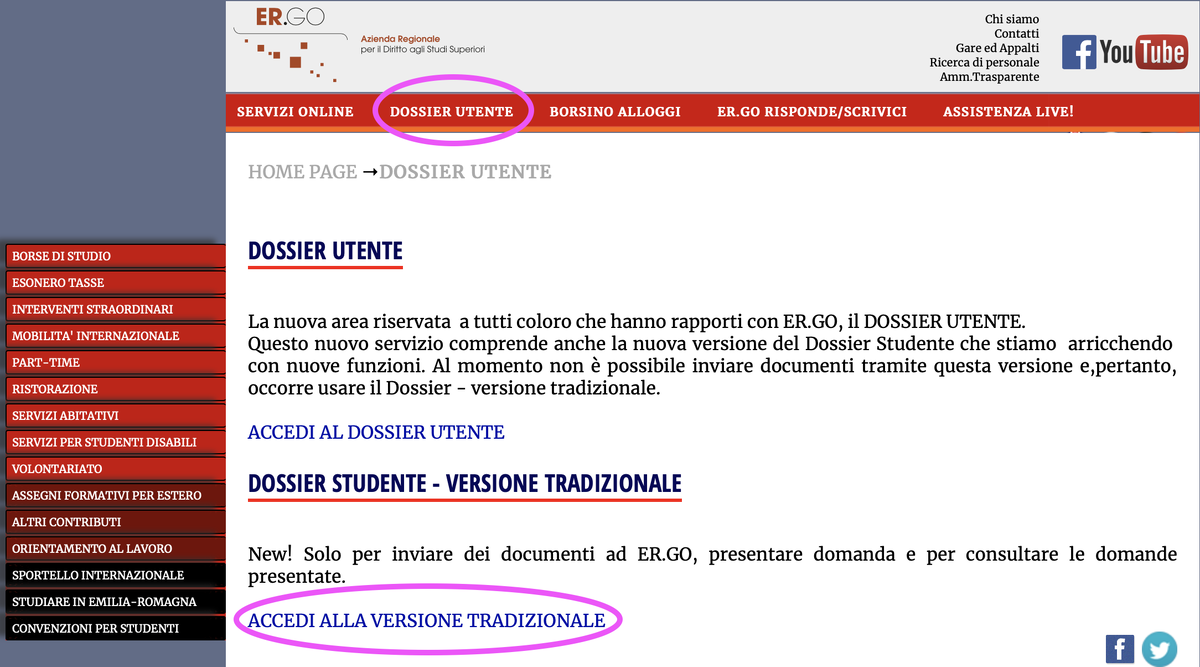Screen dimensions: 1200x667
Task: Open ALTRI CONTRIBUTI sidebar item
Action: click(x=115, y=522)
